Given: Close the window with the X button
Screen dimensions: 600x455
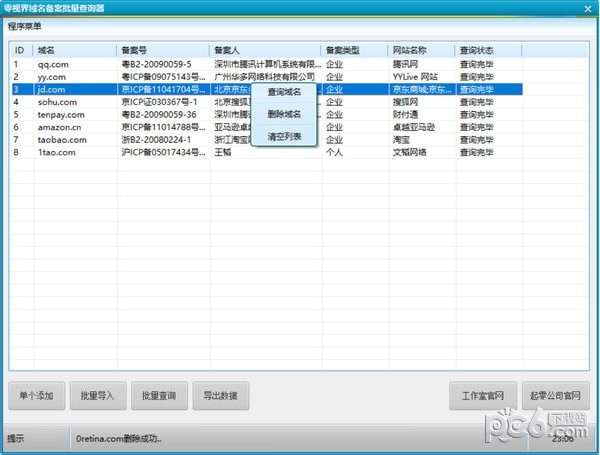Looking at the screenshot, I should (588, 8).
